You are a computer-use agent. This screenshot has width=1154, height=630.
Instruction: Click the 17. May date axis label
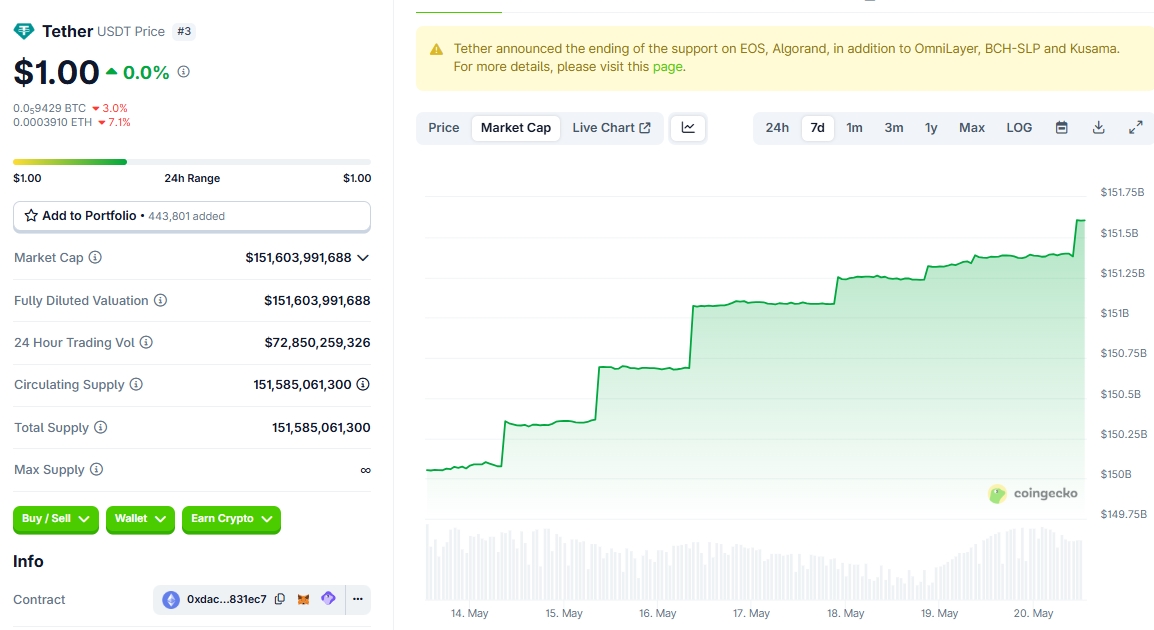751,613
